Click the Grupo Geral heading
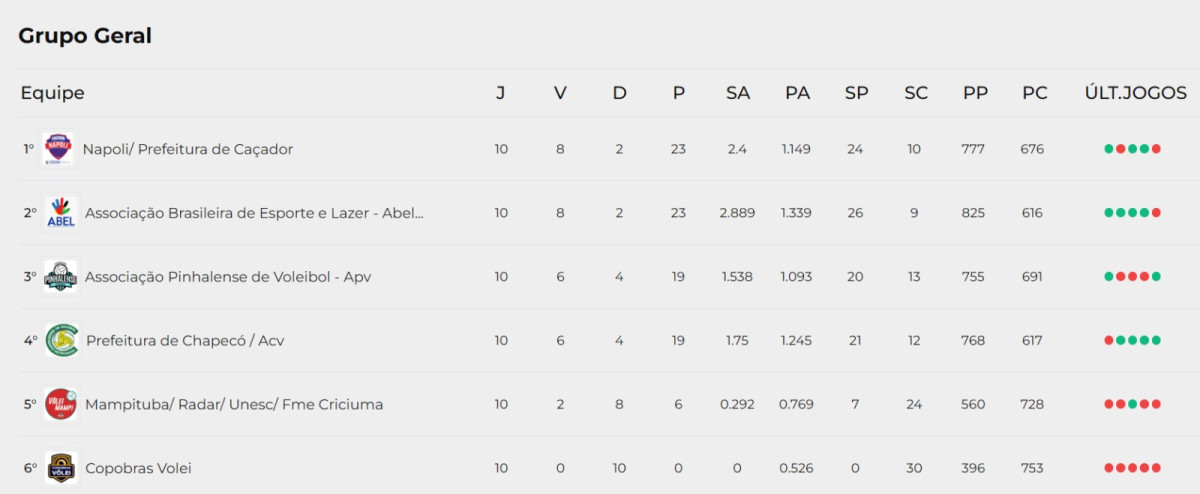The width and height of the screenshot is (1200, 494). coord(85,36)
